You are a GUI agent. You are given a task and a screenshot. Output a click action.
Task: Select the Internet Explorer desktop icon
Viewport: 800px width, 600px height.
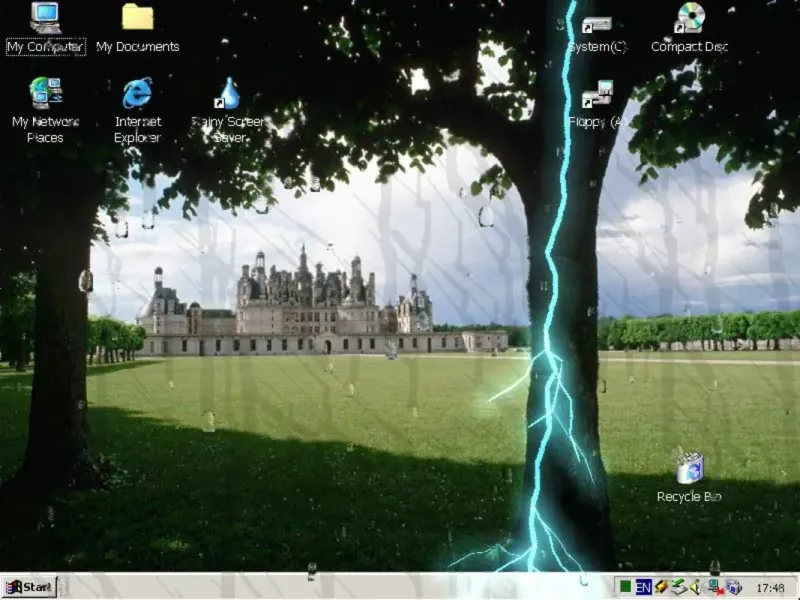[x=137, y=93]
